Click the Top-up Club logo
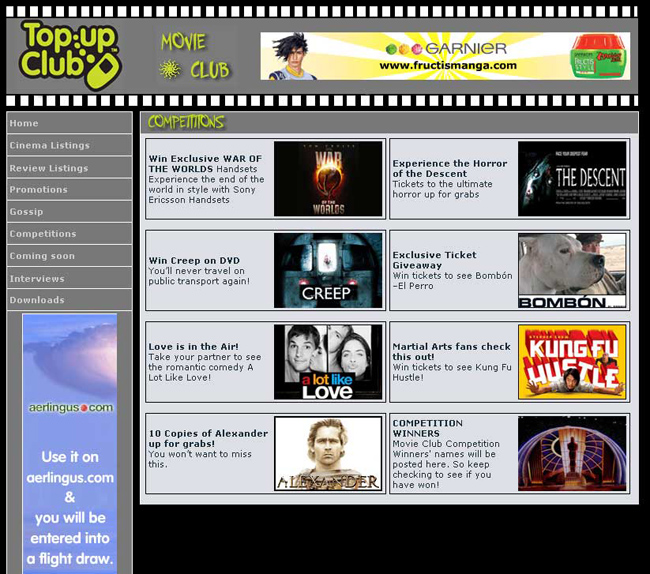Screen dimensions: 650x574 pyautogui.click(x=70, y=55)
